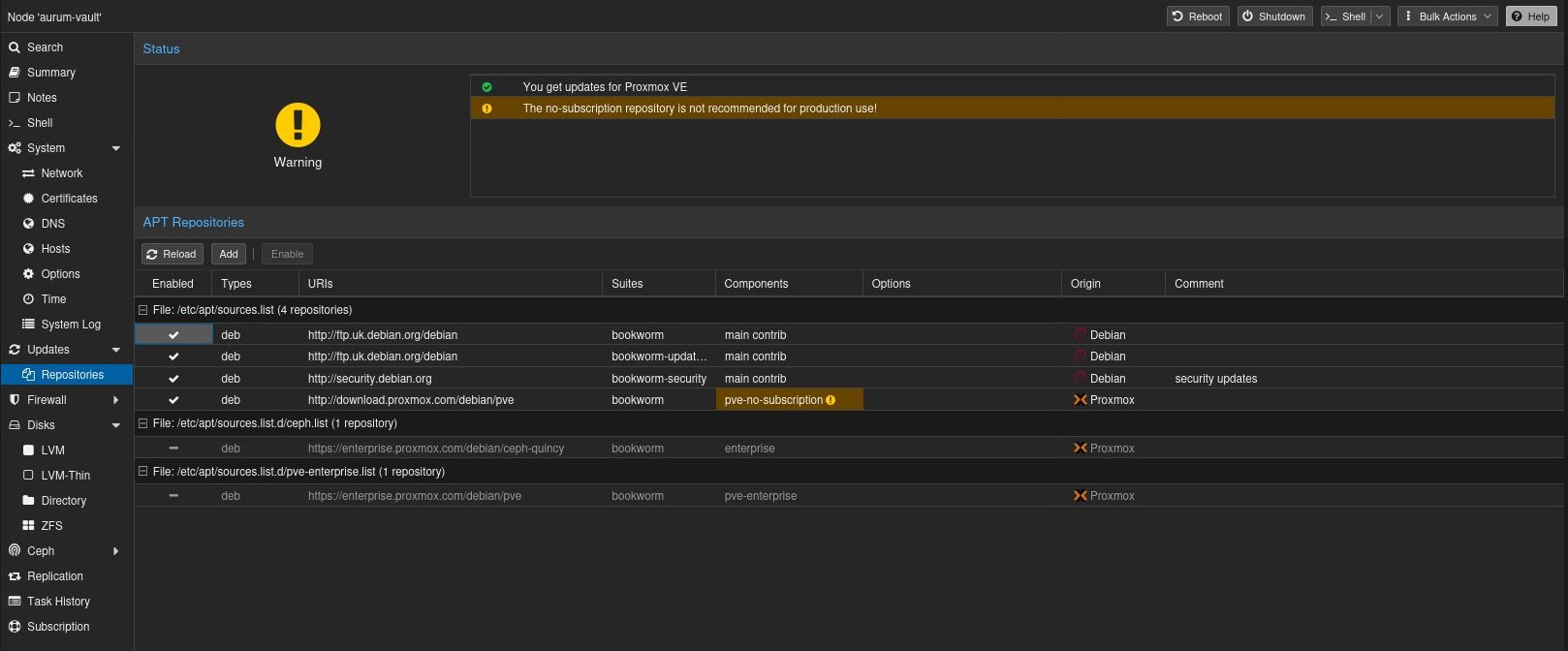Click warning icon beside pve-no-subscription component

831,400
